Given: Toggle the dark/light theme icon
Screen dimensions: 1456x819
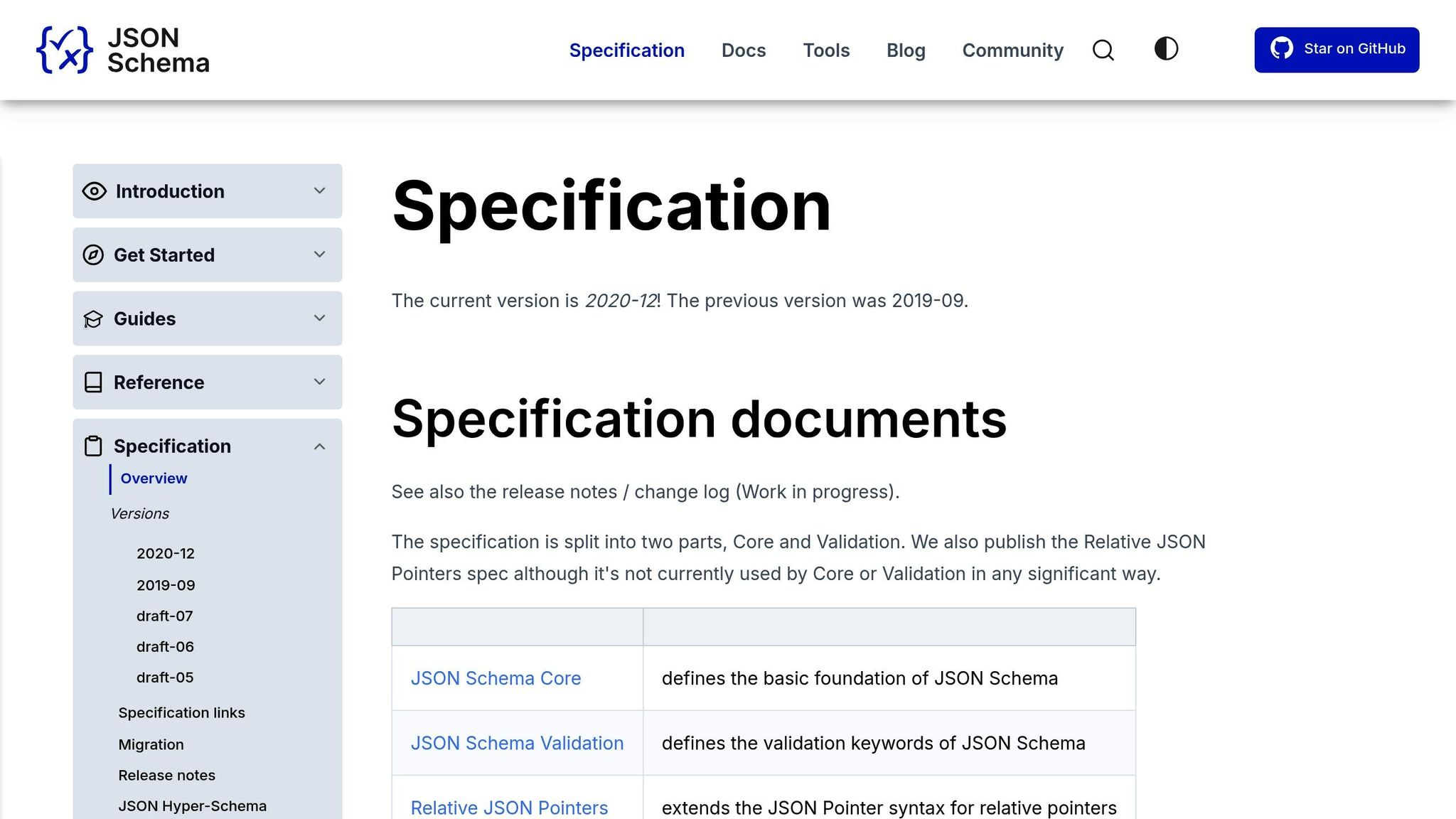Looking at the screenshot, I should (x=1166, y=49).
